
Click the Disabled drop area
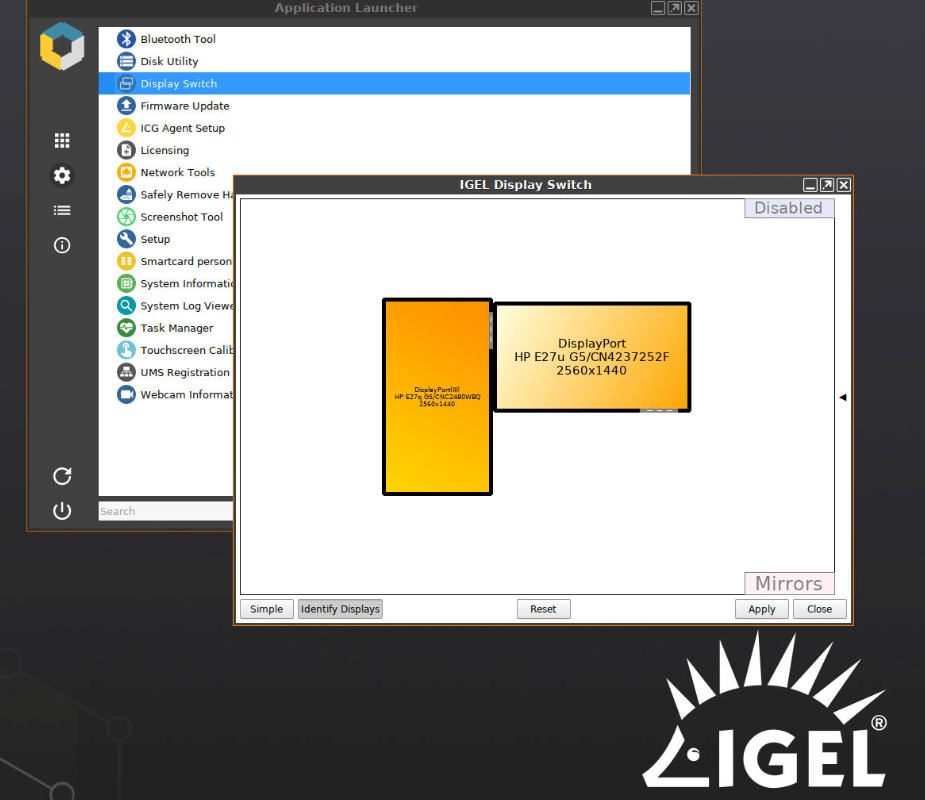(x=789, y=208)
